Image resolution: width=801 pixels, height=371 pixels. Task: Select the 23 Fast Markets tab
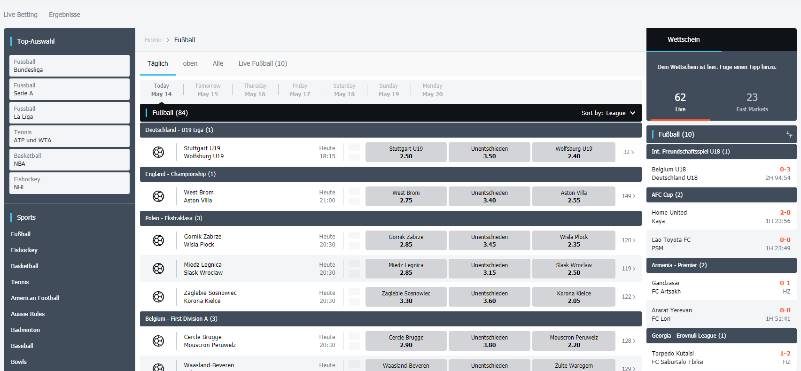click(752, 102)
